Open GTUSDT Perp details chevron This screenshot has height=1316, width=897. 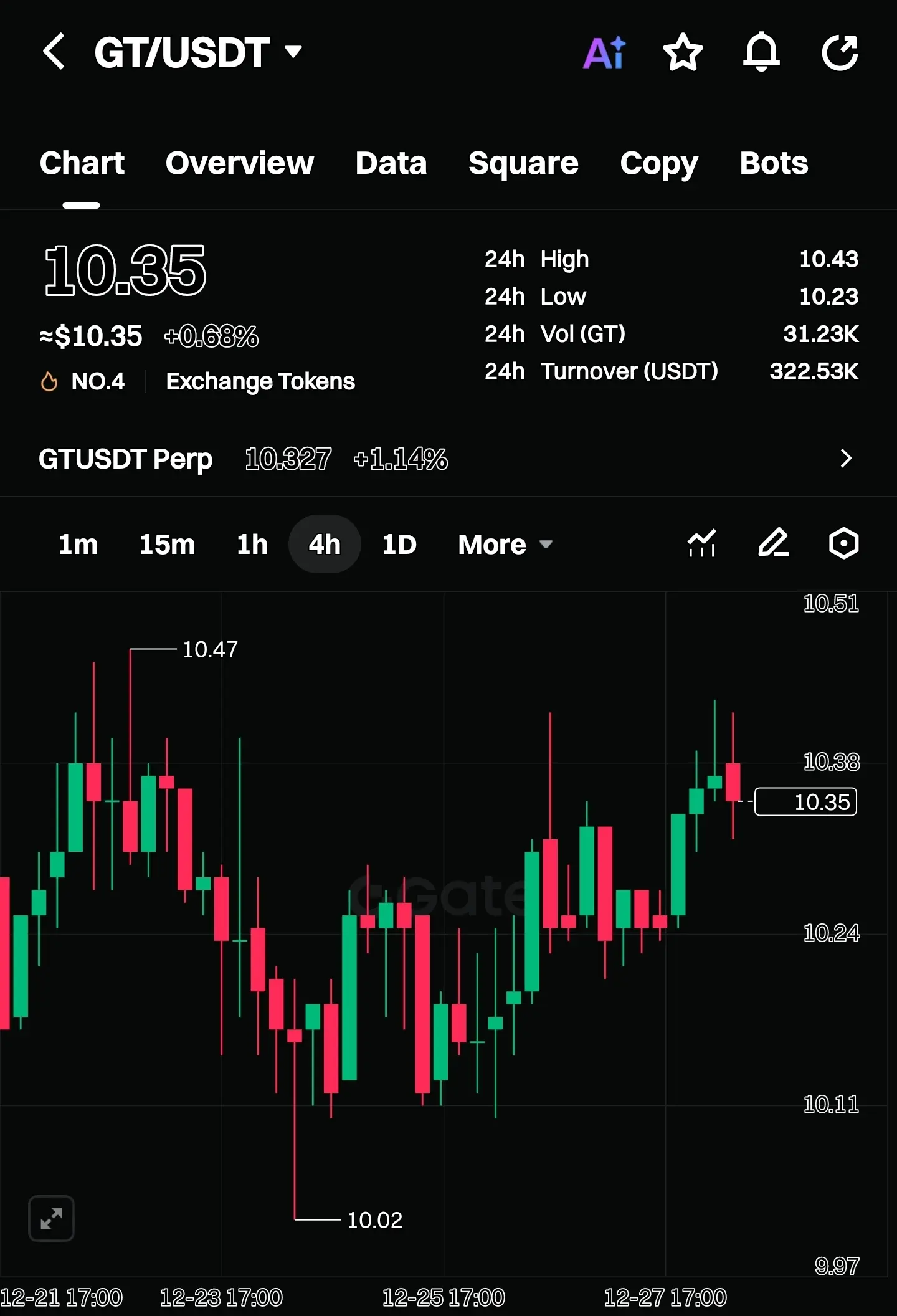[845, 459]
